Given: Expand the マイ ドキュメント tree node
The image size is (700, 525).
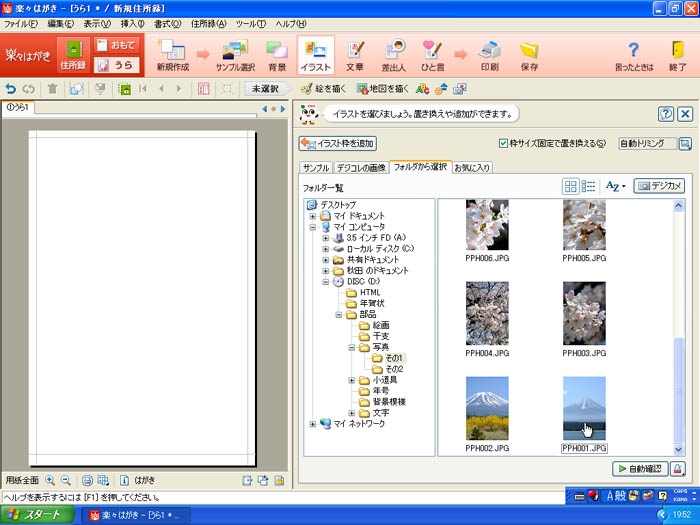Looking at the screenshot, I should 313,216.
